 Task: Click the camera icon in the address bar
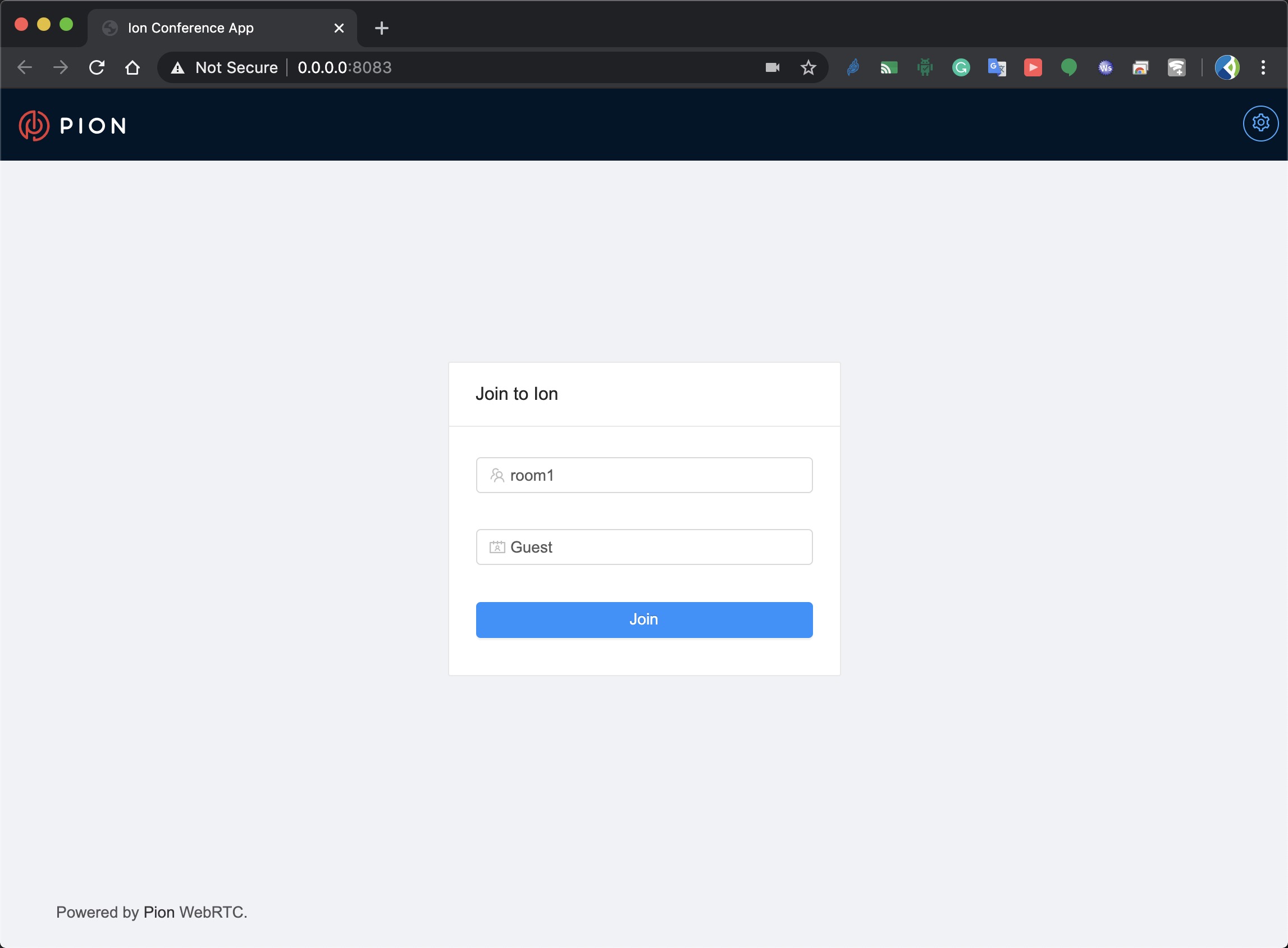(x=772, y=68)
